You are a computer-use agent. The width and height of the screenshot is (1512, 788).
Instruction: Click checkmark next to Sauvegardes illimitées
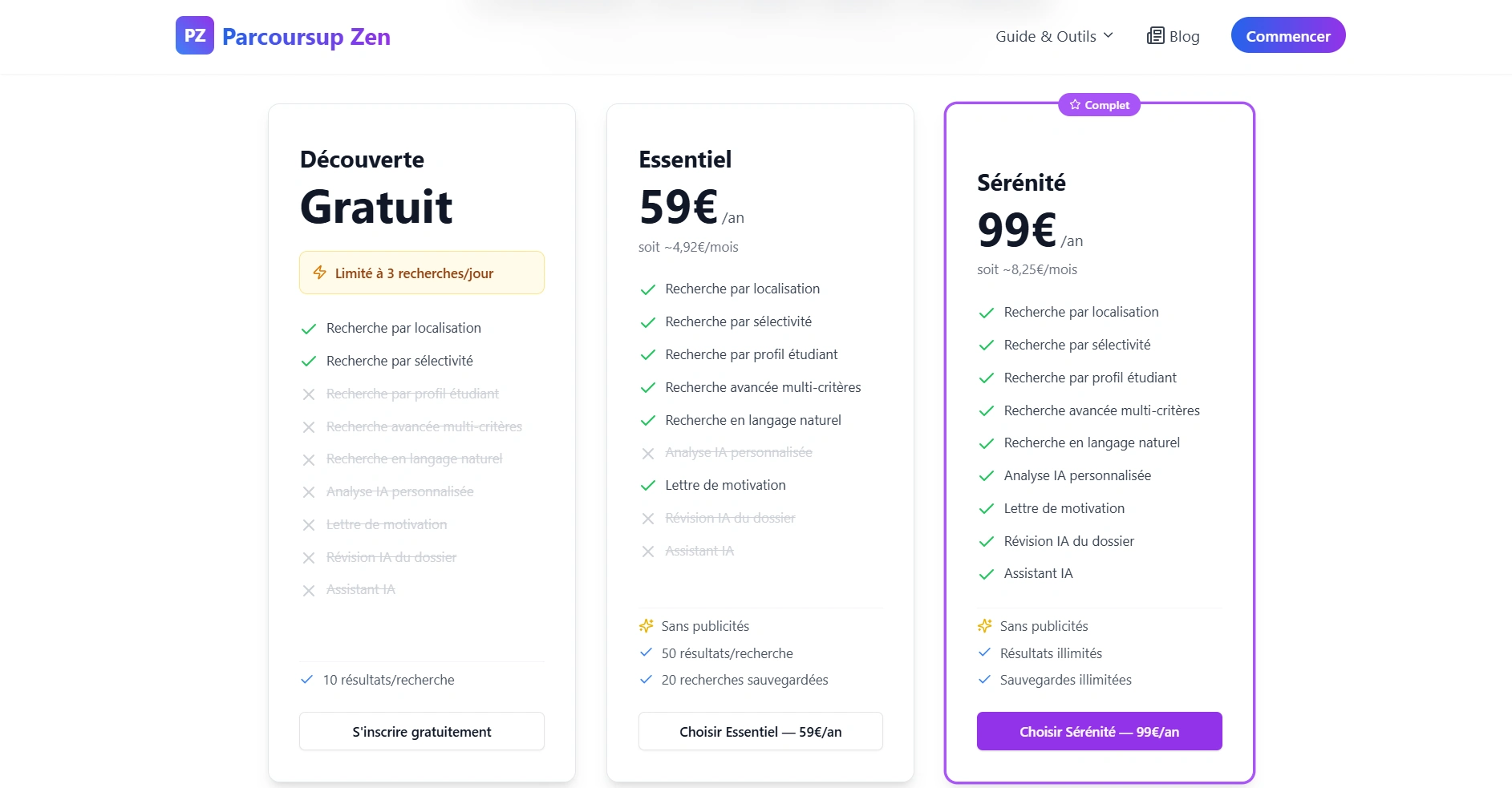[984, 680]
